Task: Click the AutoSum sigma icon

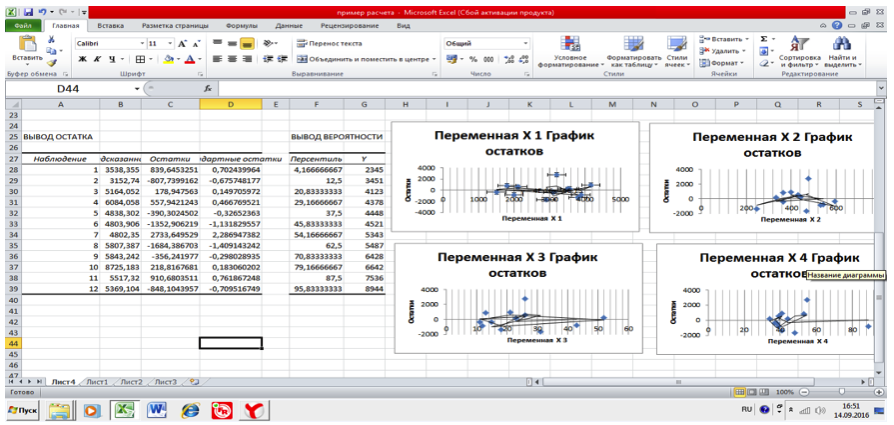Action: (764, 39)
